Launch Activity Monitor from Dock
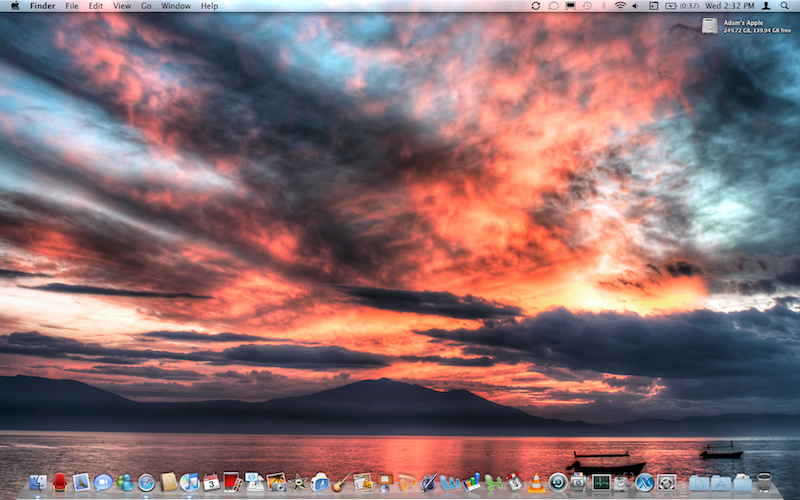800x500 pixels. pyautogui.click(x=601, y=482)
